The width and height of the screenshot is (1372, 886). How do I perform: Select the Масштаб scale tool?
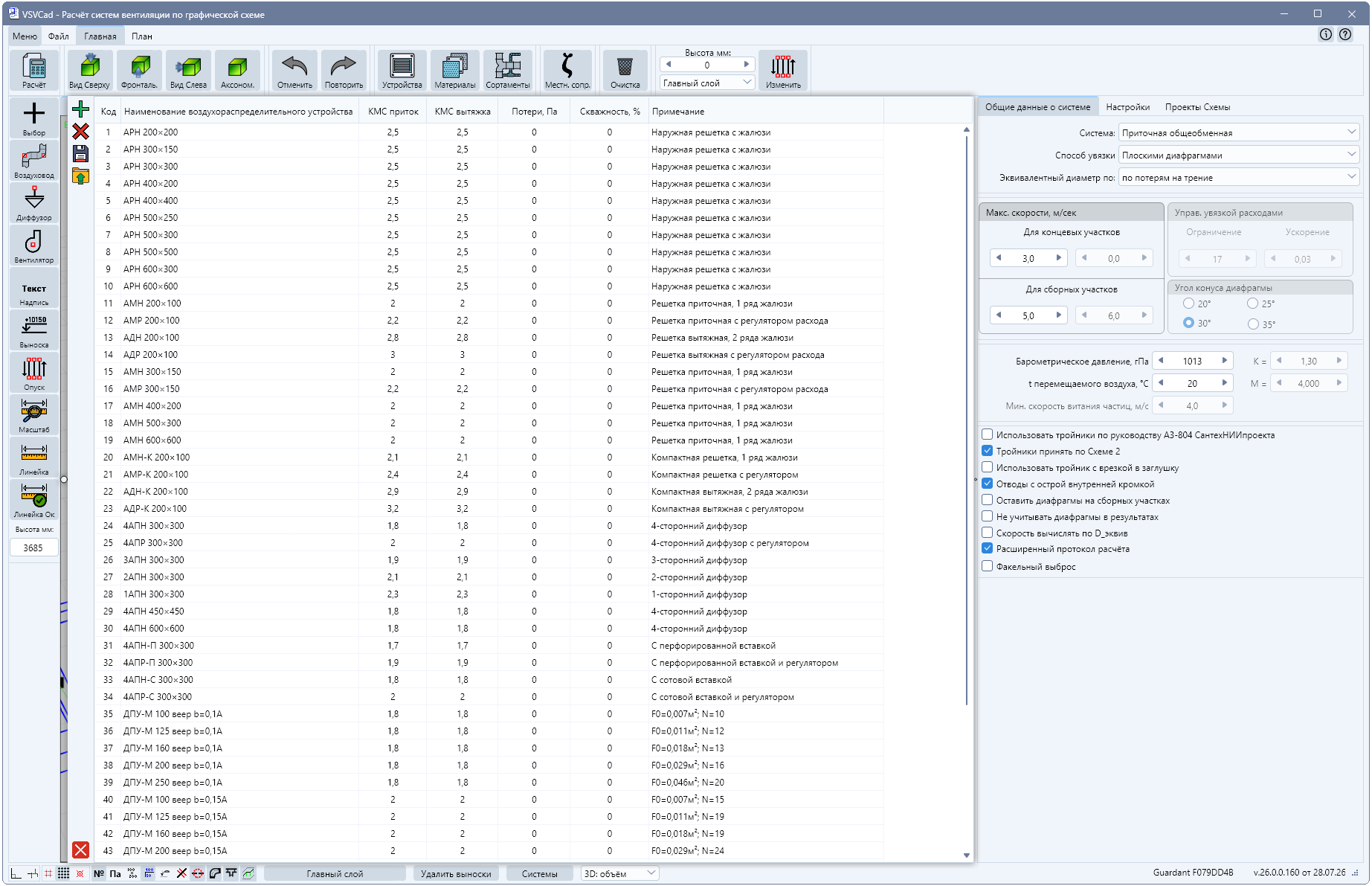click(34, 415)
